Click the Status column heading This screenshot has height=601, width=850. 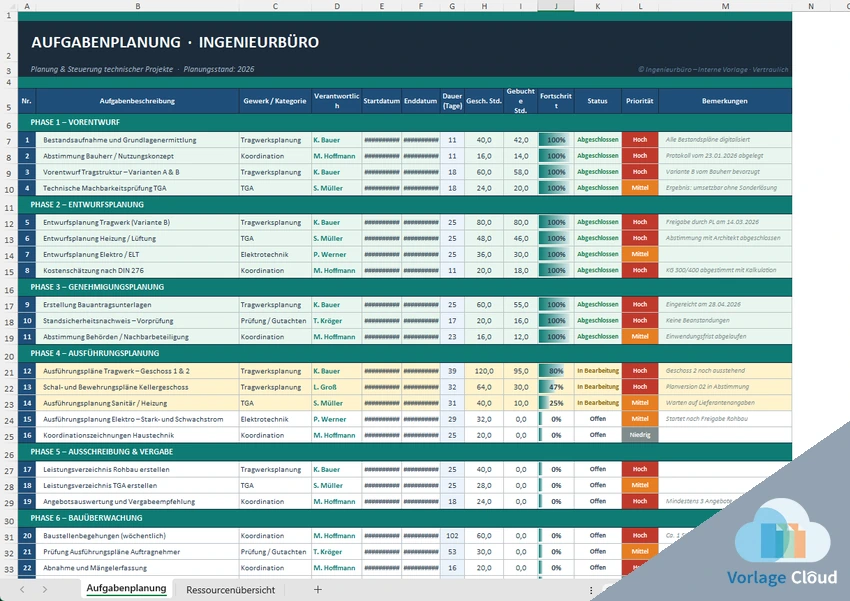coord(597,101)
